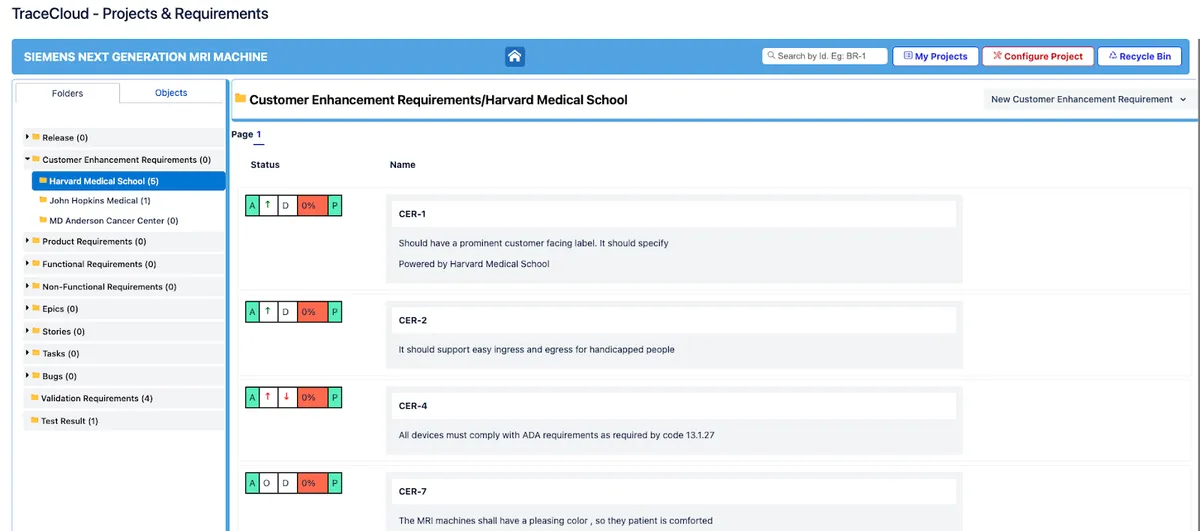Select the Harvard Medical School (5) folder

pyautogui.click(x=128, y=181)
